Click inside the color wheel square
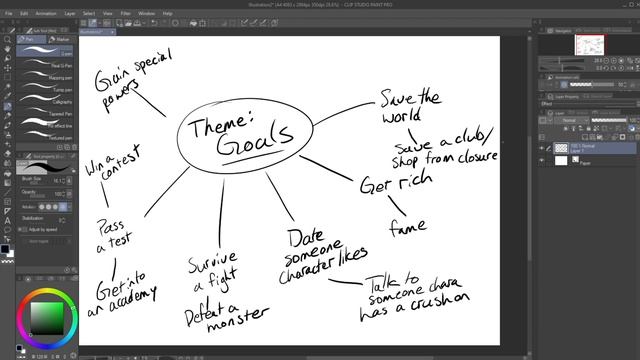The height and width of the screenshot is (360, 640). [x=47, y=318]
